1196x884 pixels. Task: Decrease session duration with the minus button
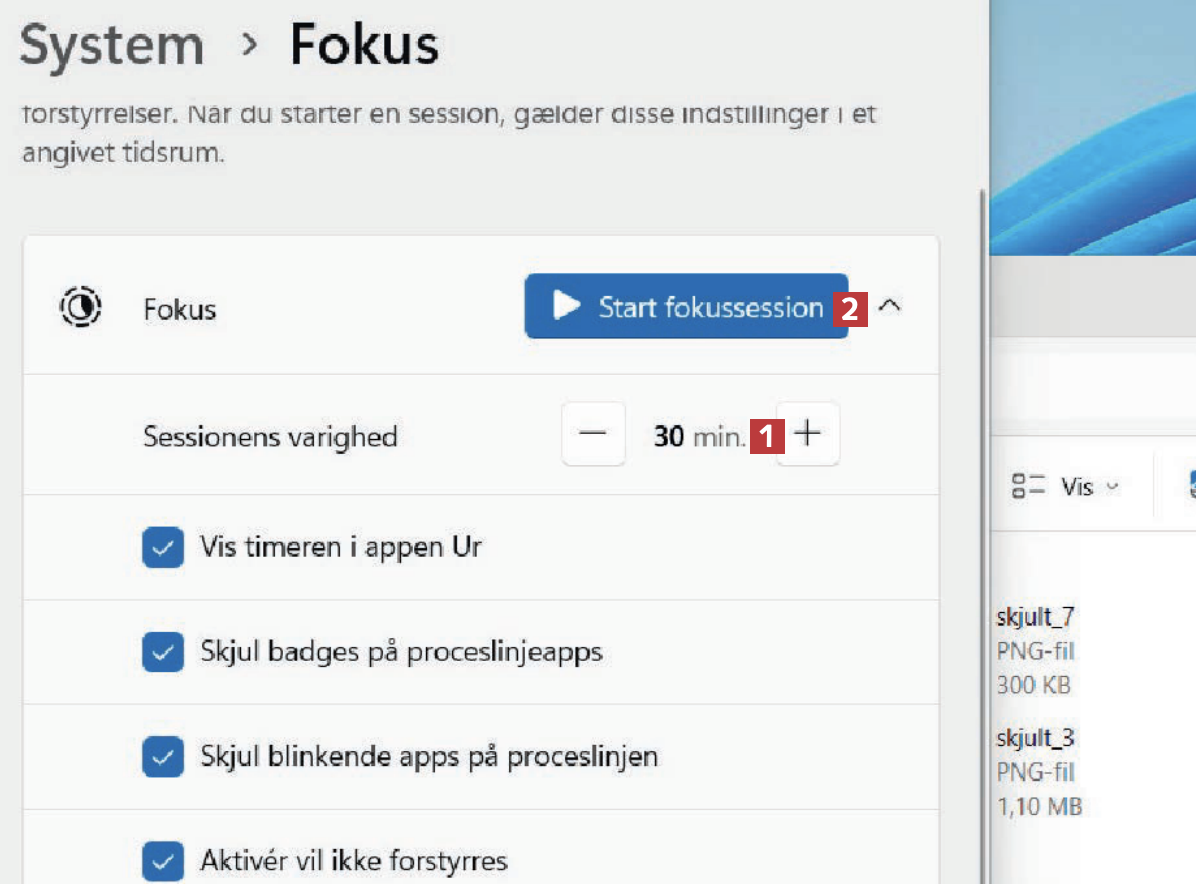click(593, 435)
